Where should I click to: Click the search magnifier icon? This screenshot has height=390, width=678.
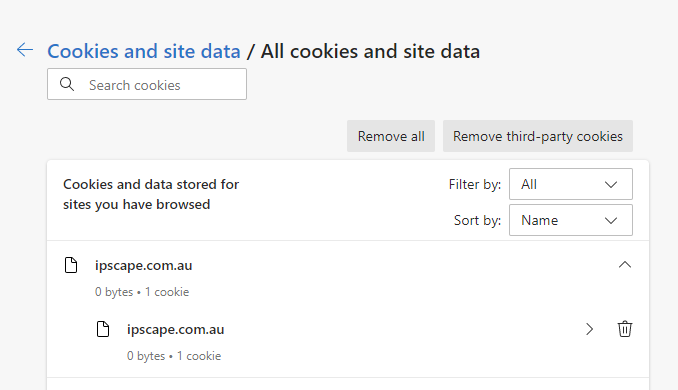point(67,84)
